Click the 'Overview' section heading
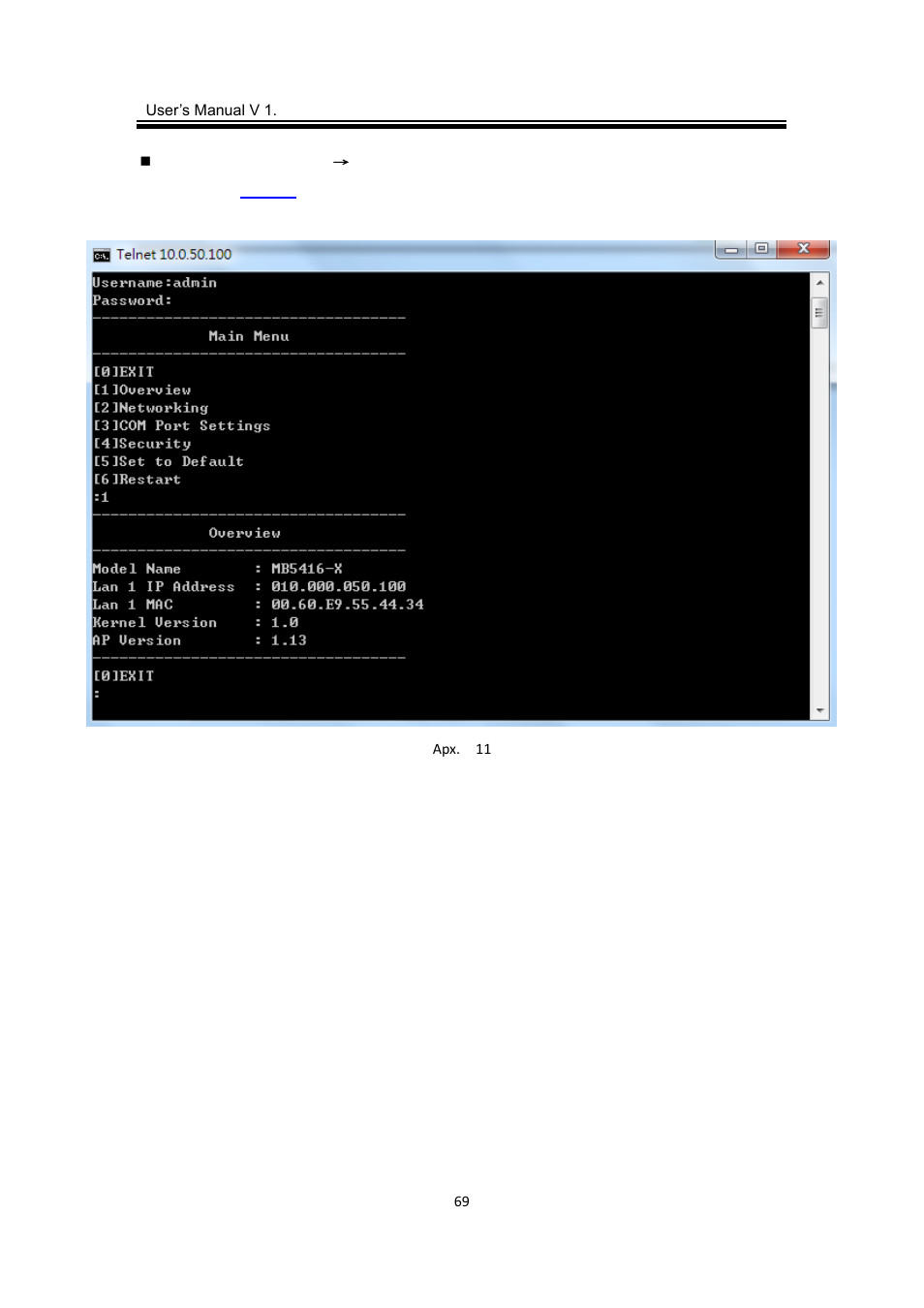 (245, 534)
